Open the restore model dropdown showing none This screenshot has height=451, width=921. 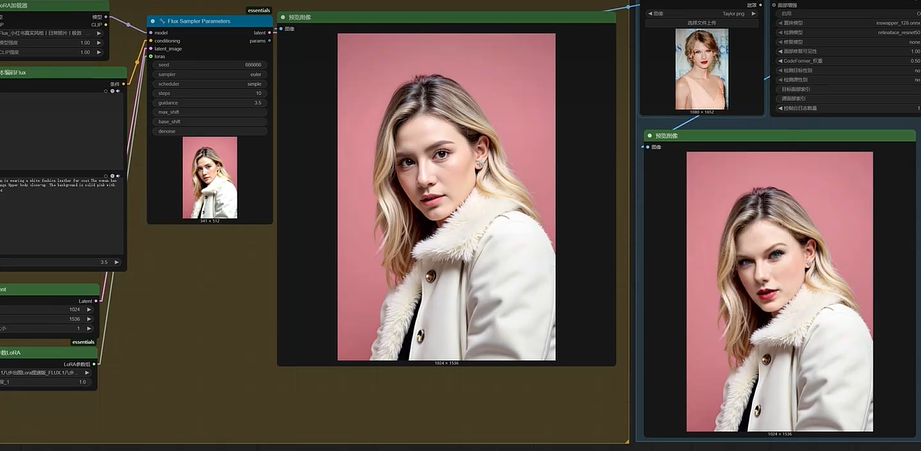tap(849, 42)
